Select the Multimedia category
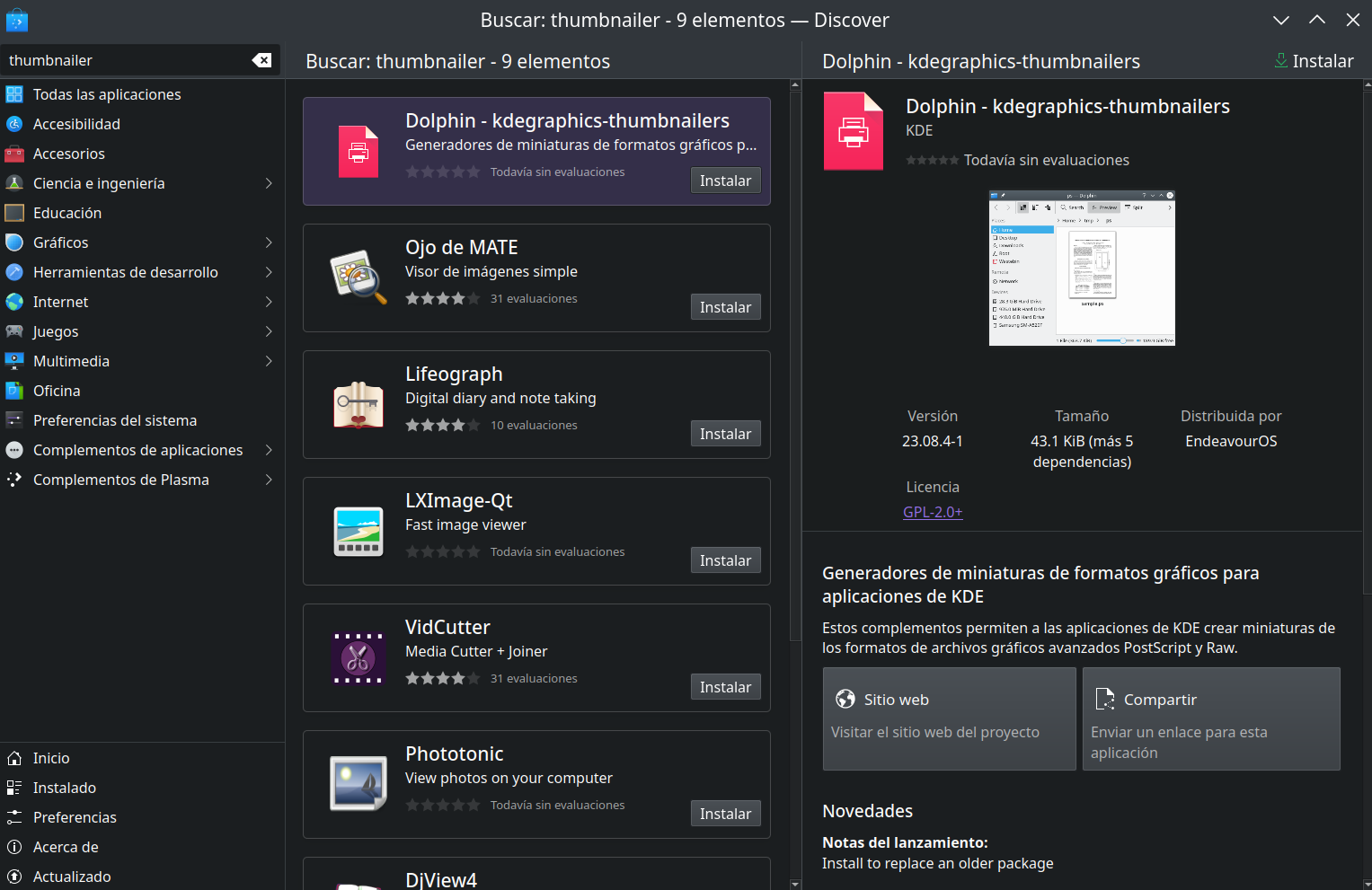Screen dimensions: 1372x890 142,361
